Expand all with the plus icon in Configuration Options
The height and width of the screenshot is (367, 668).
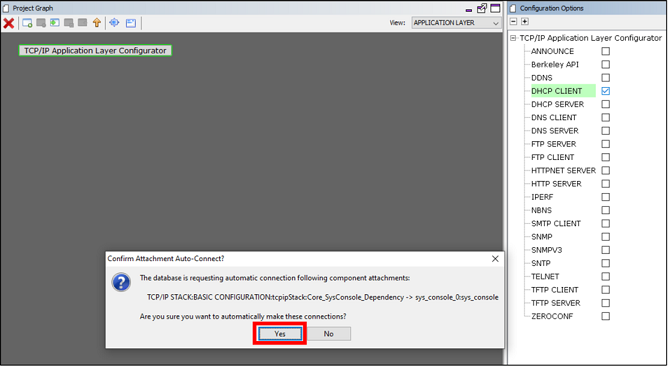(x=525, y=22)
